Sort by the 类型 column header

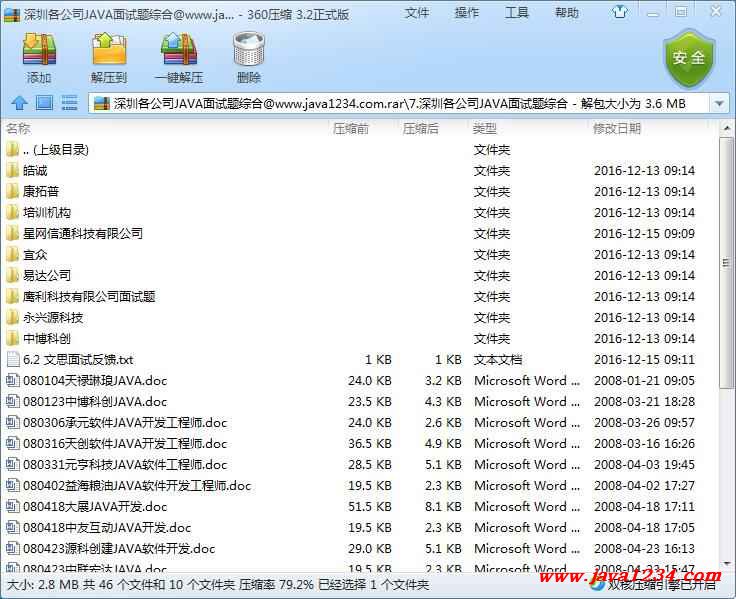(x=484, y=128)
